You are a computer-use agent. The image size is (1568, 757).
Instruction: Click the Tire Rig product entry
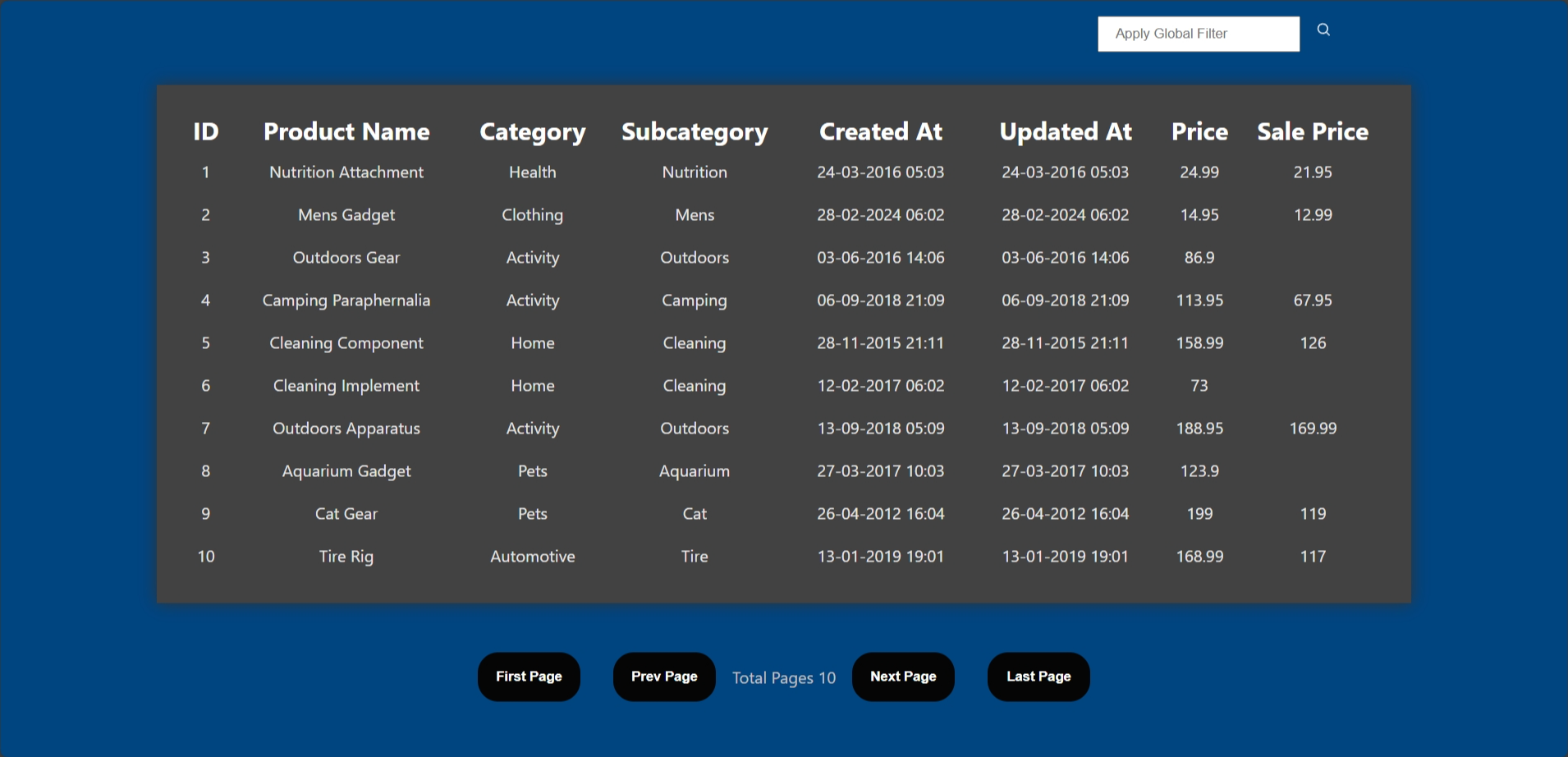[346, 557]
